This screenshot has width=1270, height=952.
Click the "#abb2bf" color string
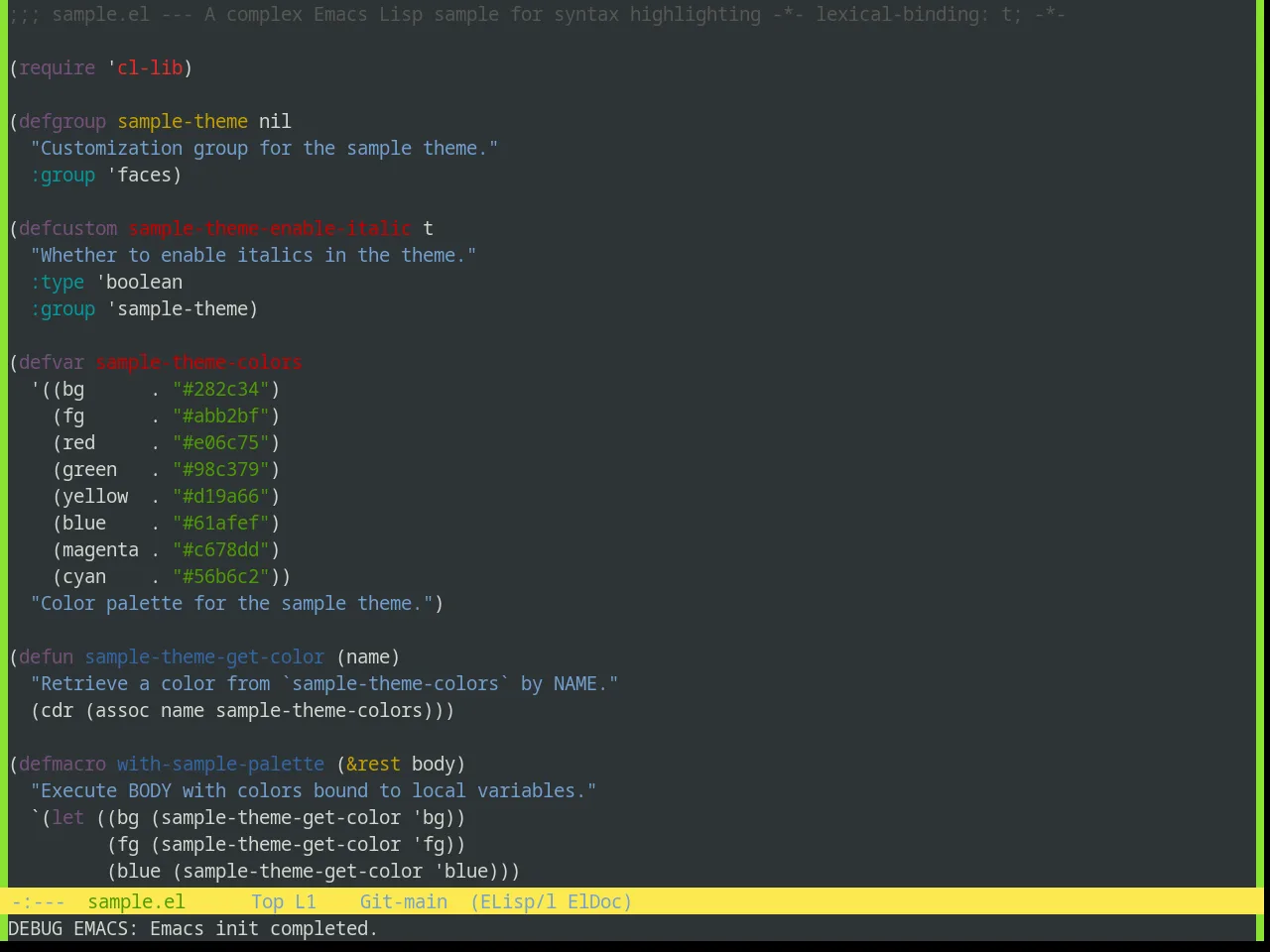coord(220,416)
